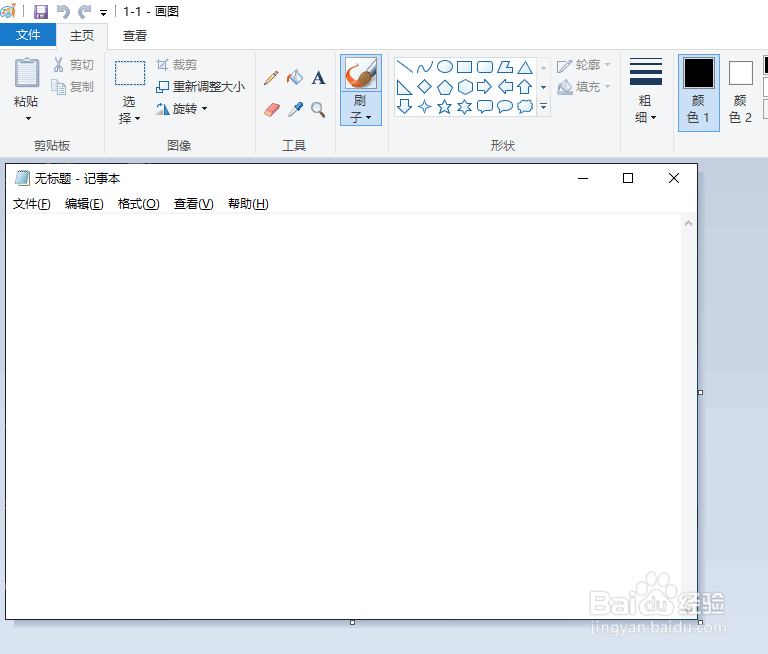This screenshot has height=654, width=768.
Task: Click the 粘贴 clipboard icon
Action: click(26, 73)
